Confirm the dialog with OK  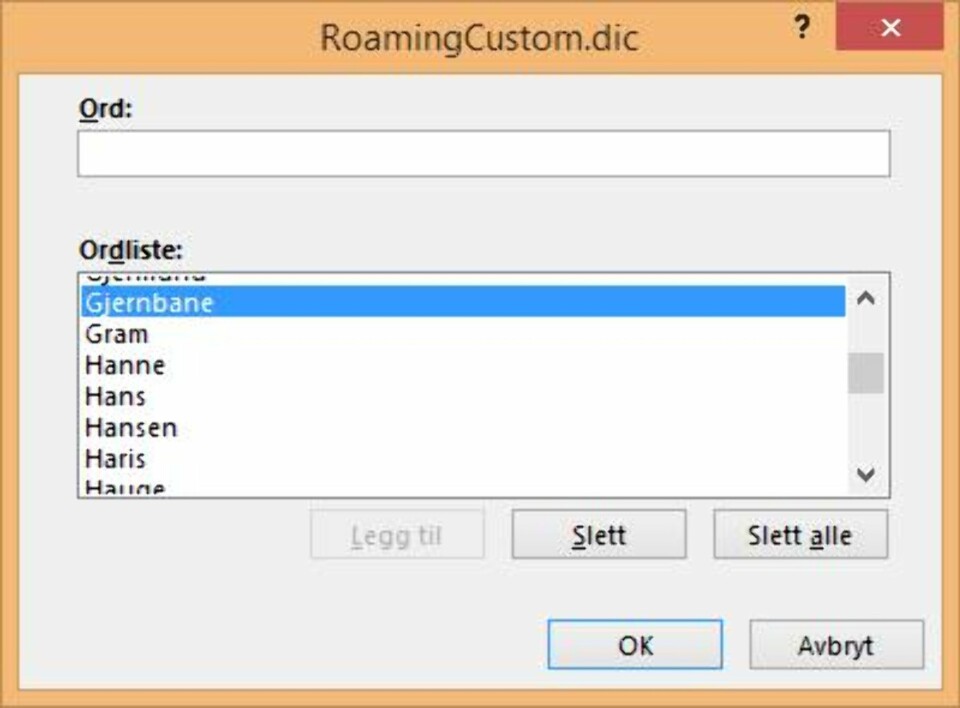click(635, 645)
